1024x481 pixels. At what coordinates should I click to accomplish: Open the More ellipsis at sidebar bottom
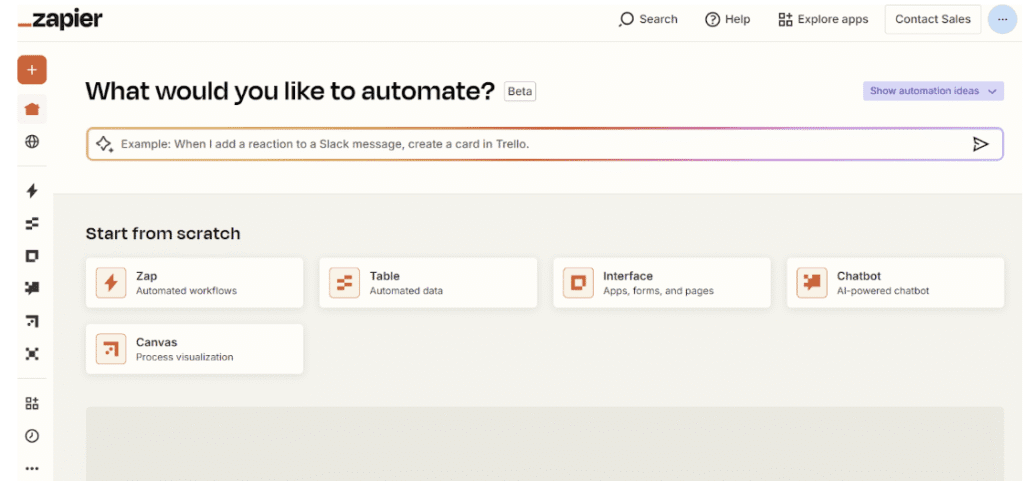point(32,468)
